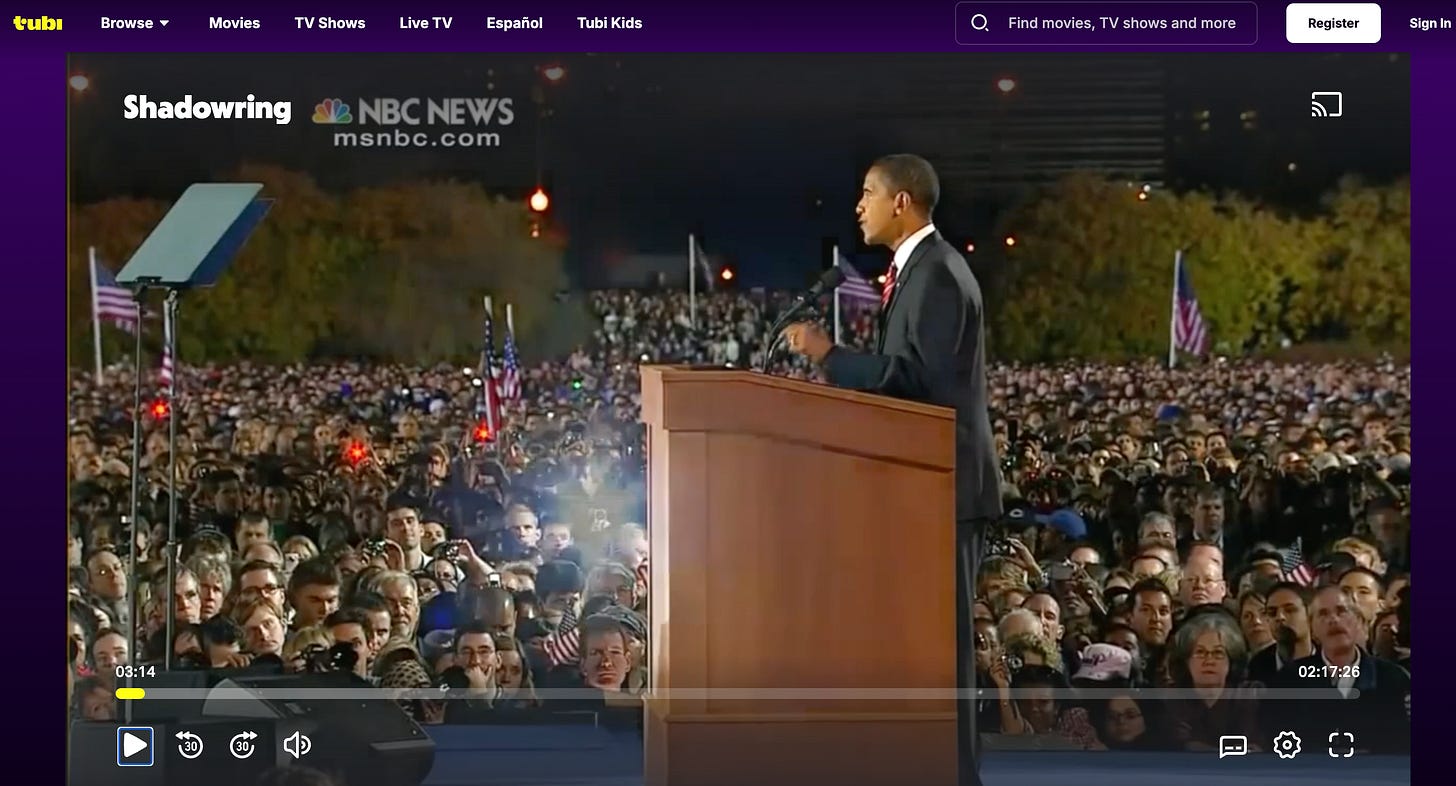Open player settings gear
Screen dimensions: 1456x786
click(x=1287, y=745)
